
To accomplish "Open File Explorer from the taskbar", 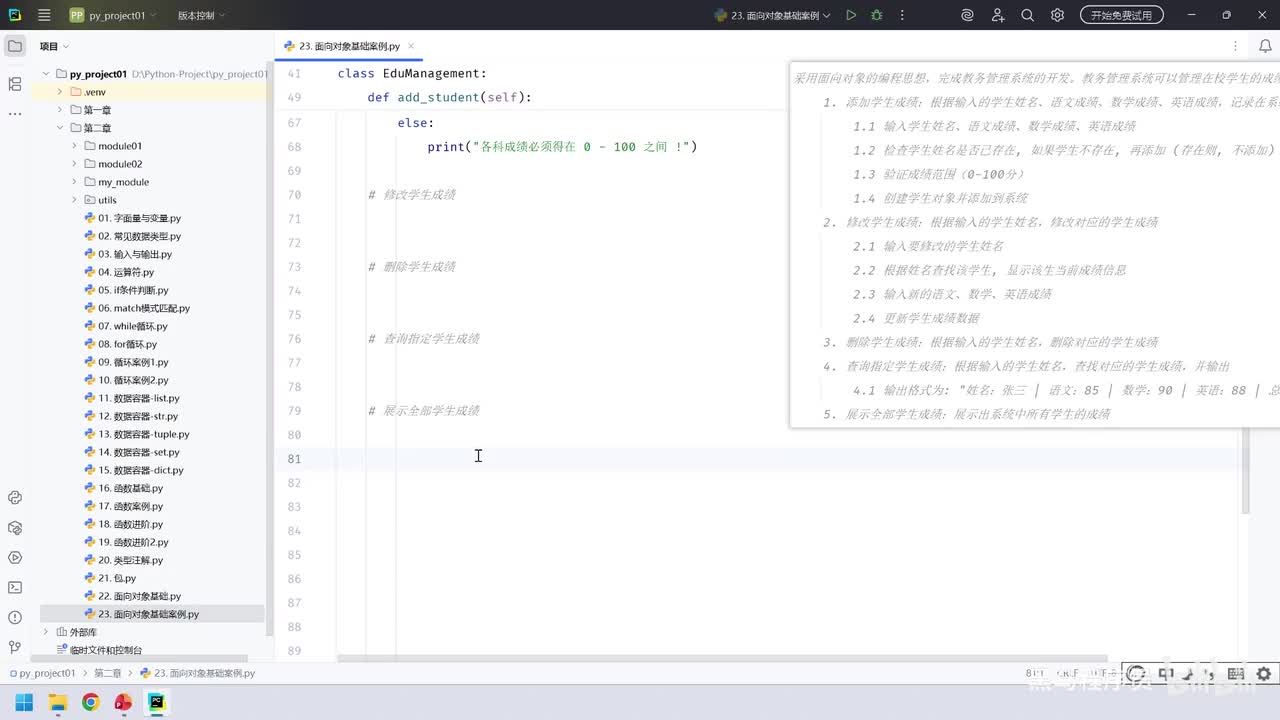I will [57, 702].
